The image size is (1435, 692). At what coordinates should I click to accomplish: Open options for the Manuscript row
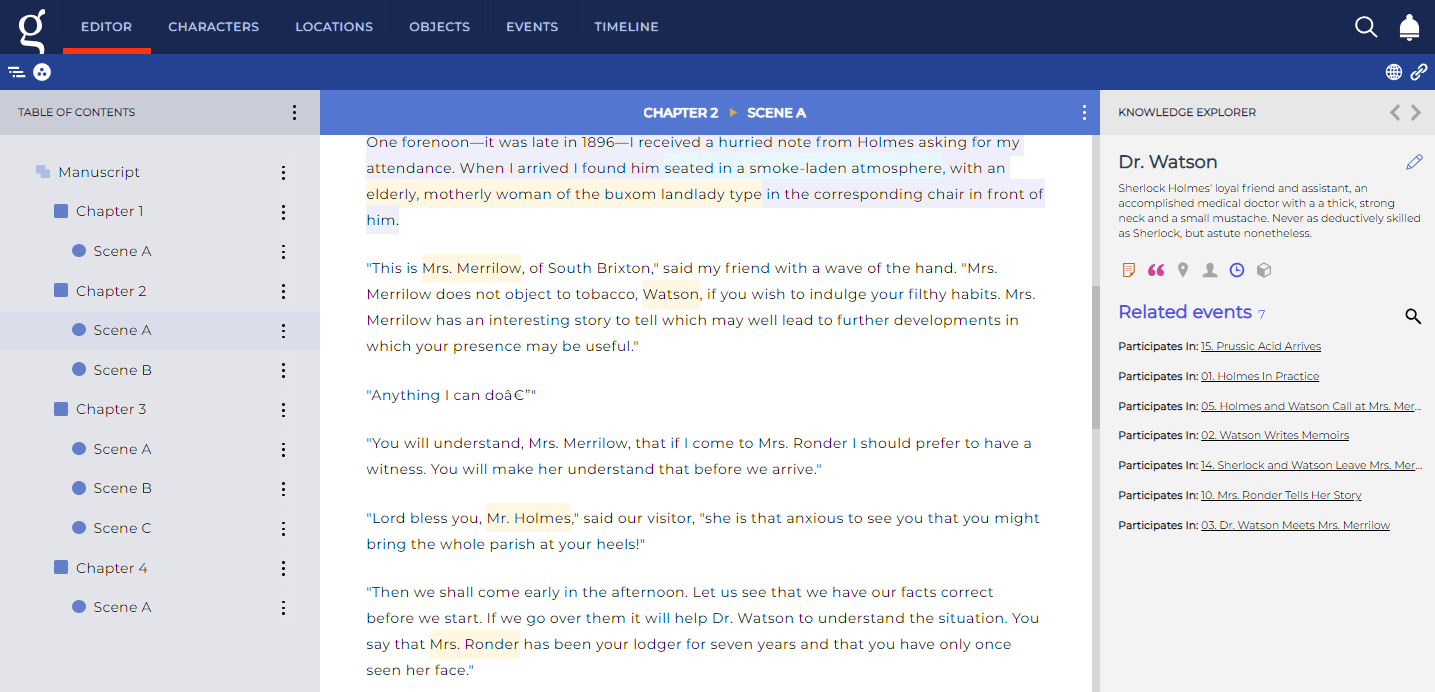pyautogui.click(x=284, y=173)
